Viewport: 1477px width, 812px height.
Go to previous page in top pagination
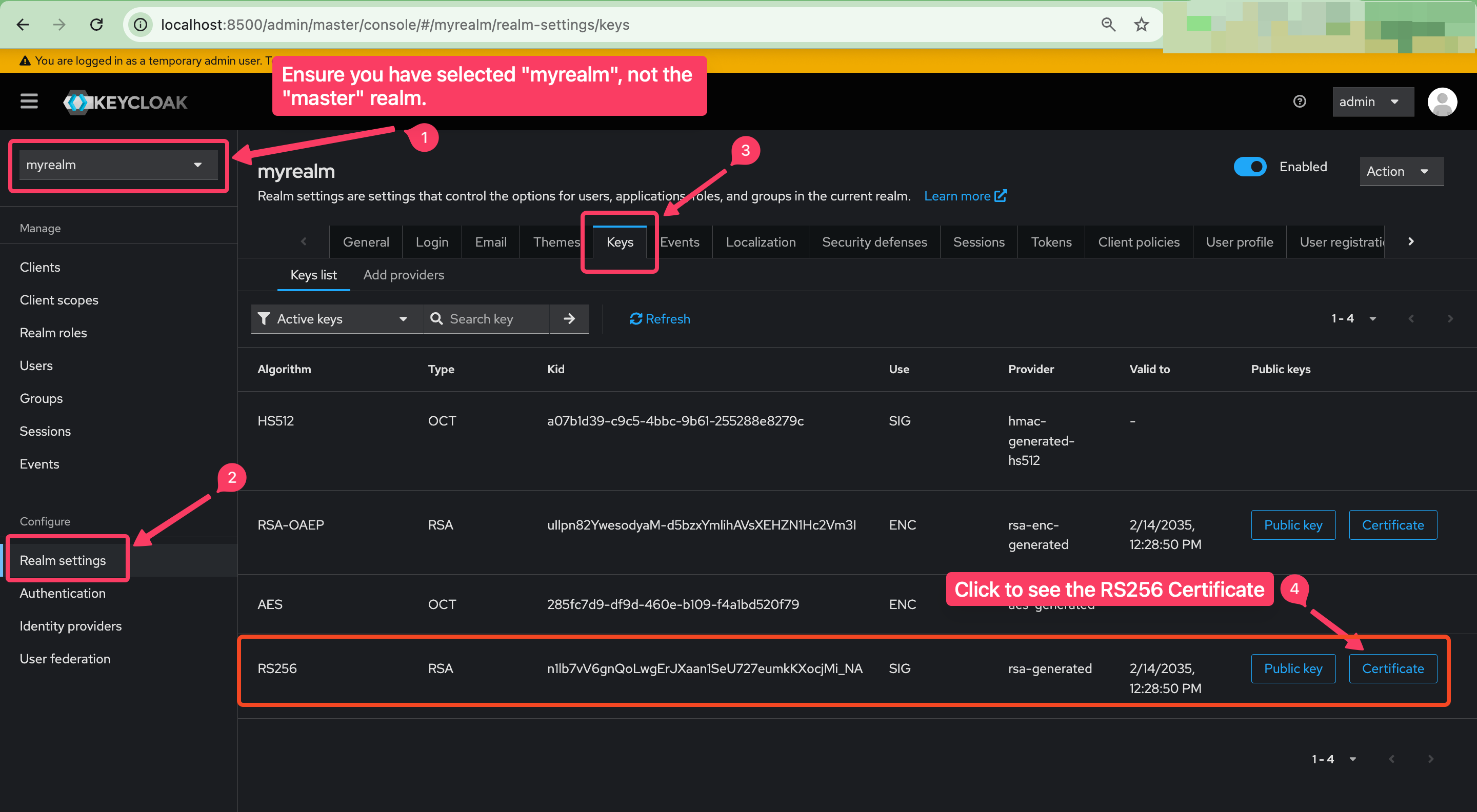tap(1410, 319)
